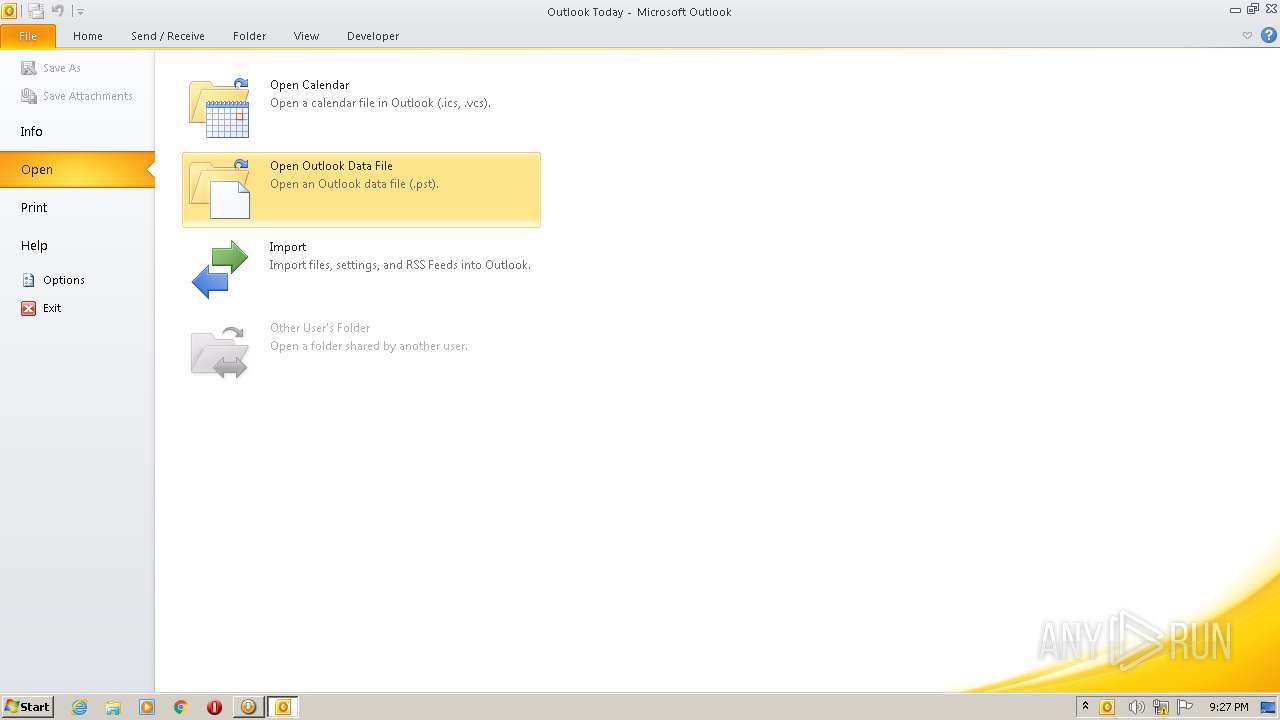Viewport: 1280px width, 720px height.
Task: Click the volume speaker tray icon
Action: click(x=1136, y=707)
